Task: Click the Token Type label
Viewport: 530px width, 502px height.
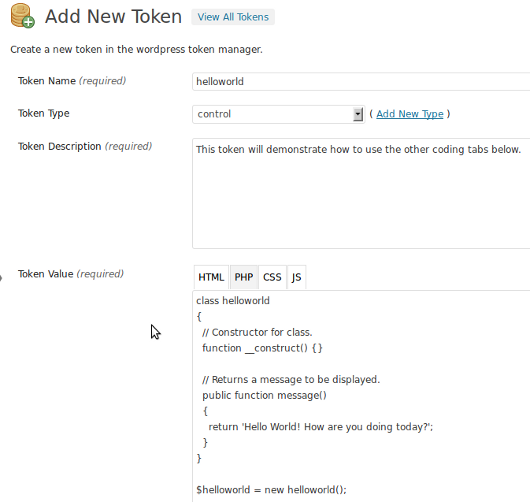Action: pos(44,113)
